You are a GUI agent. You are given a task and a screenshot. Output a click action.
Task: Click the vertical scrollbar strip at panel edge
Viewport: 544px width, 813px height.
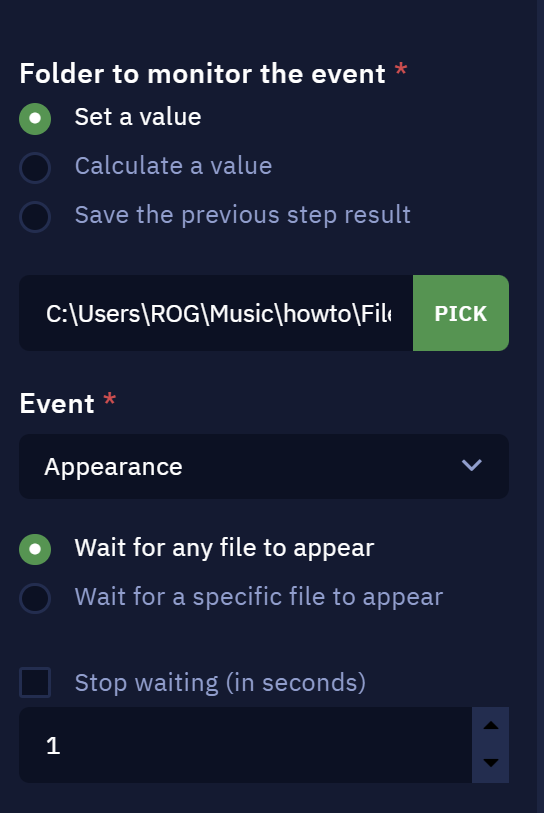coord(540,406)
